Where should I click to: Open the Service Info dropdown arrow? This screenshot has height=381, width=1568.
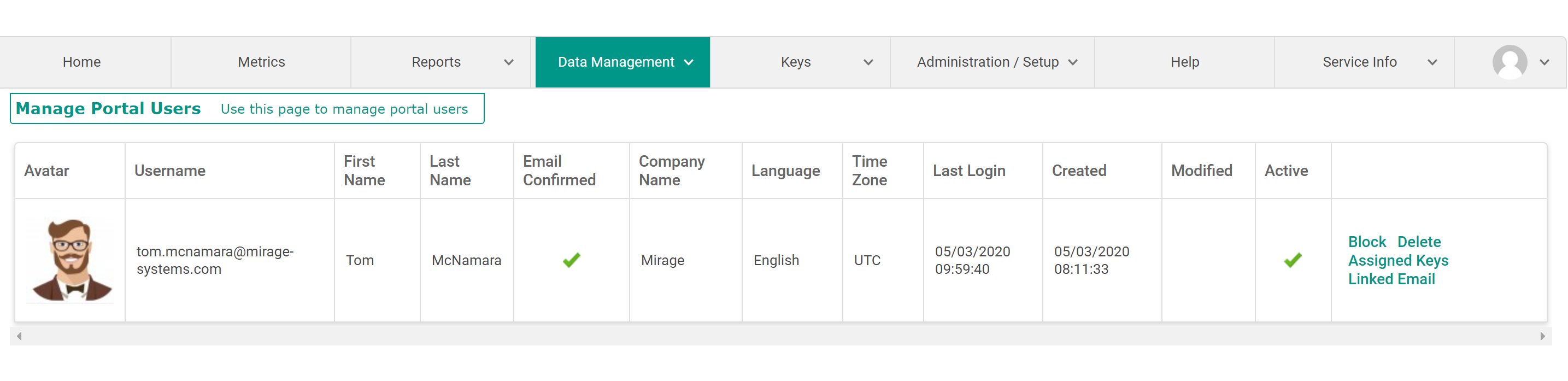(x=1432, y=62)
